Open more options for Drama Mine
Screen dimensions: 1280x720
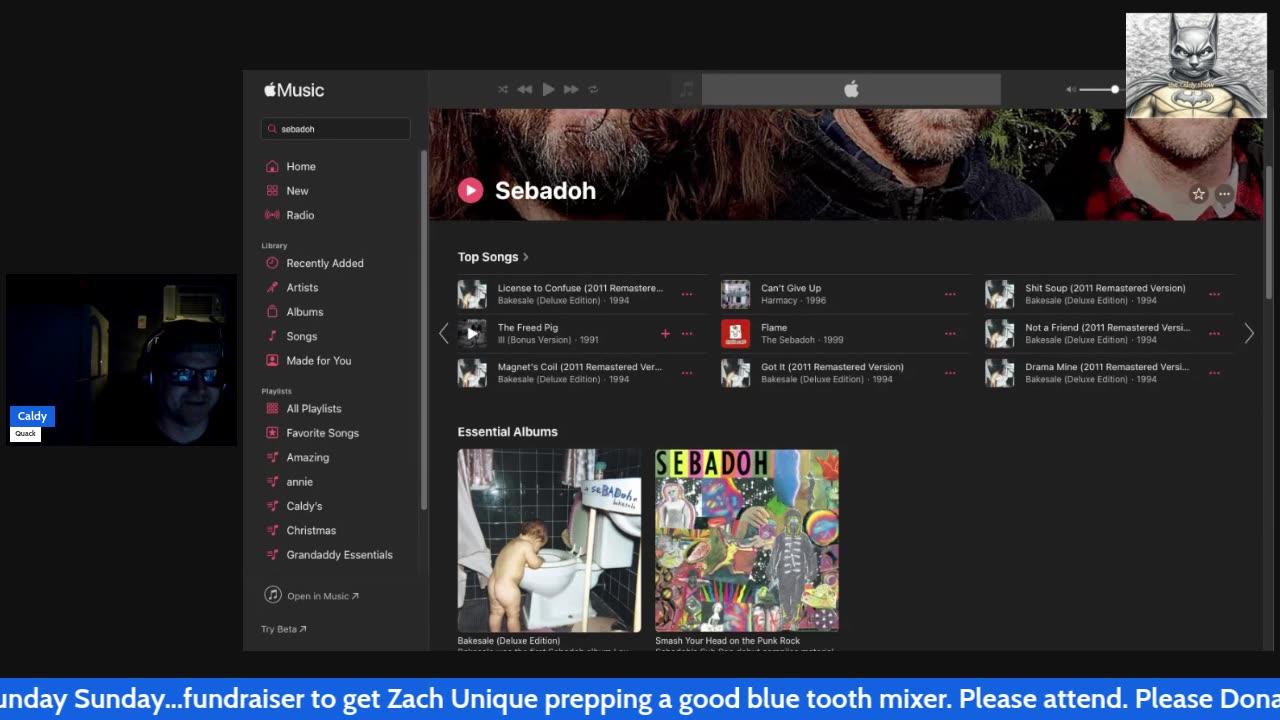click(1214, 373)
